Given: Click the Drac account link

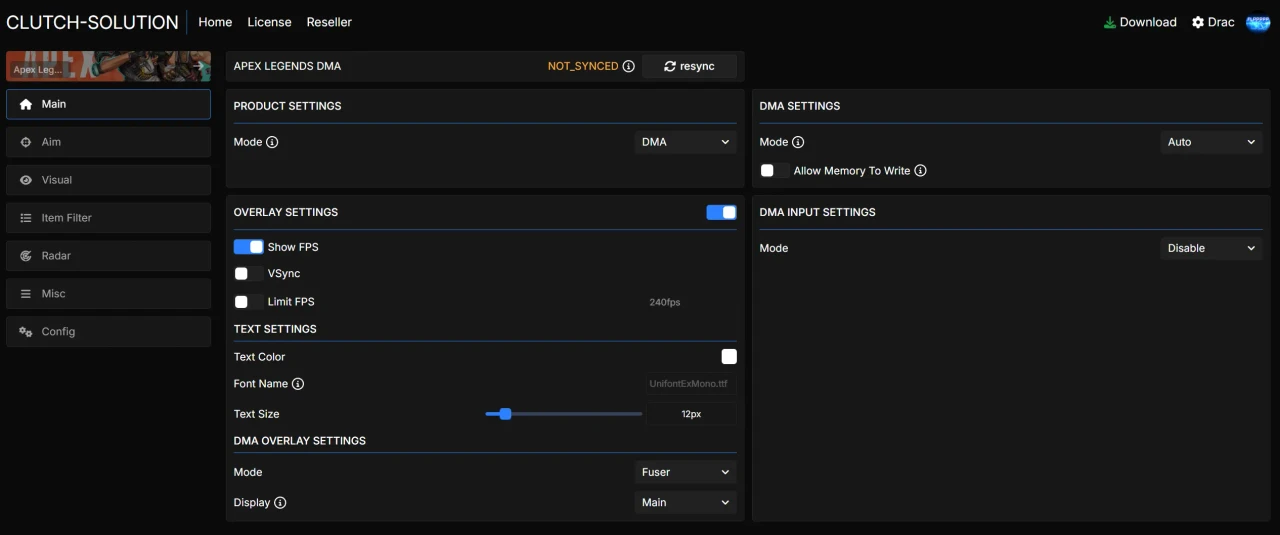Looking at the screenshot, I should tap(1213, 22).
